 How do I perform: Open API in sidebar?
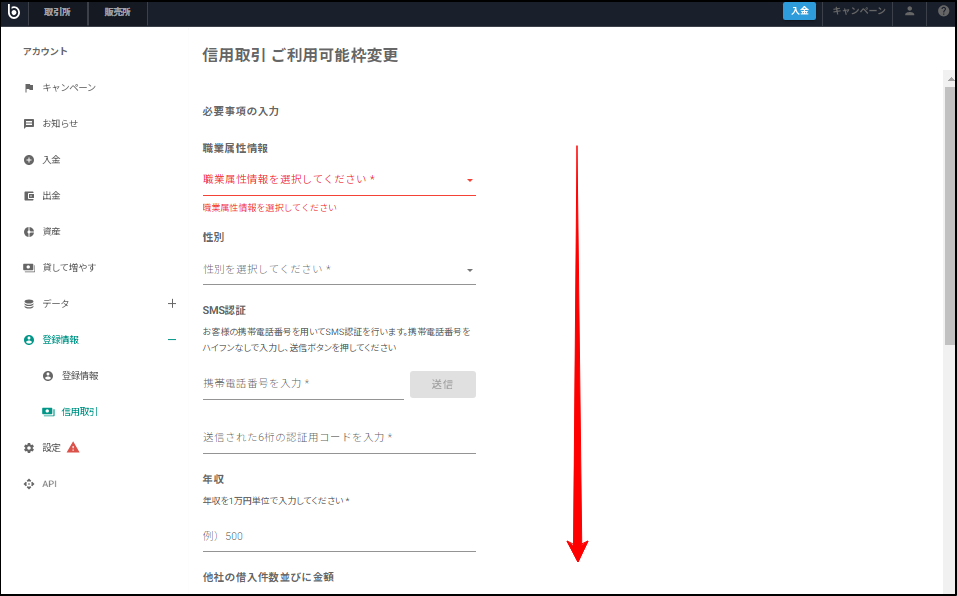click(x=49, y=484)
